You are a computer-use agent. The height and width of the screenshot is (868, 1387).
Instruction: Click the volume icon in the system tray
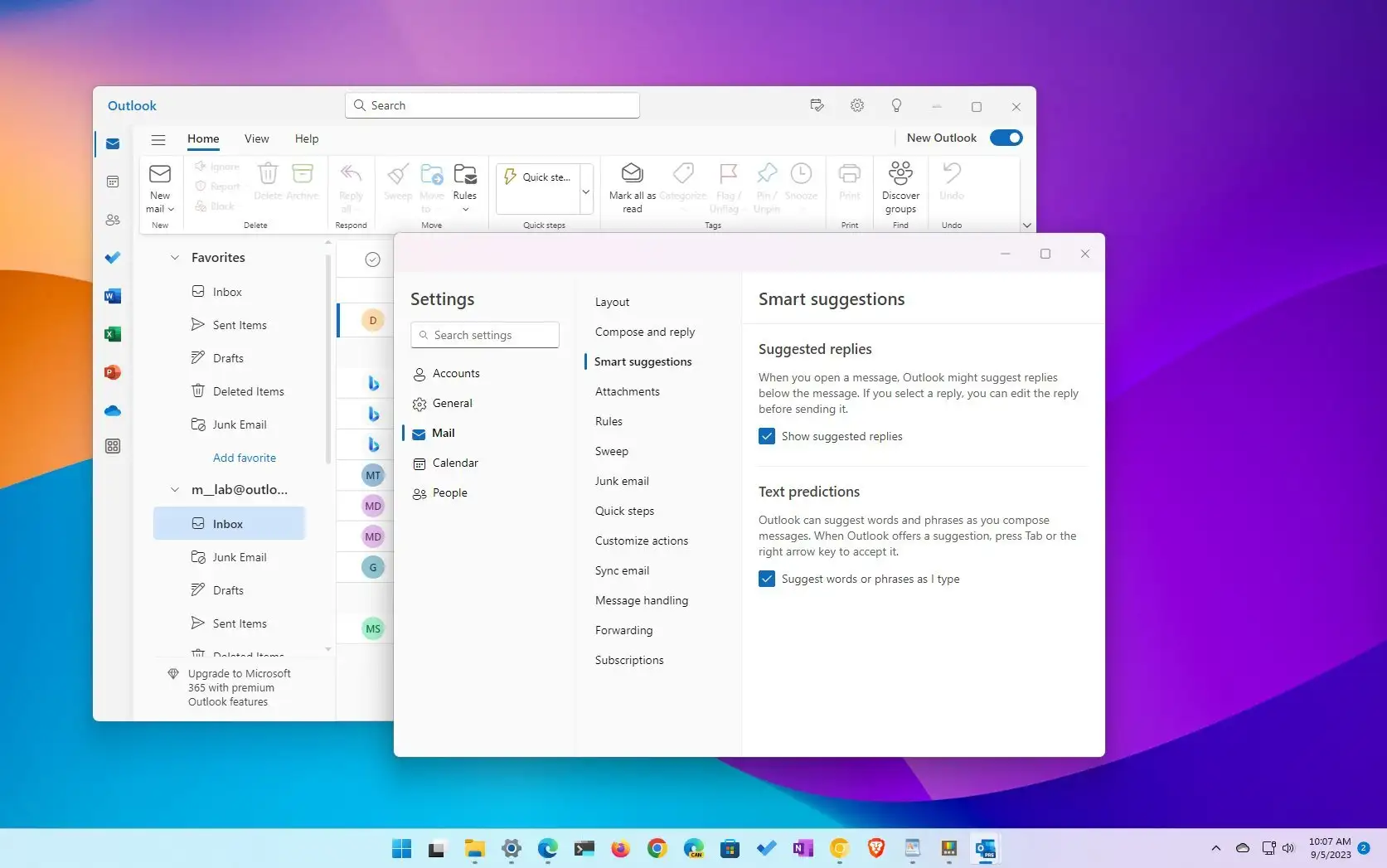click(x=1288, y=848)
